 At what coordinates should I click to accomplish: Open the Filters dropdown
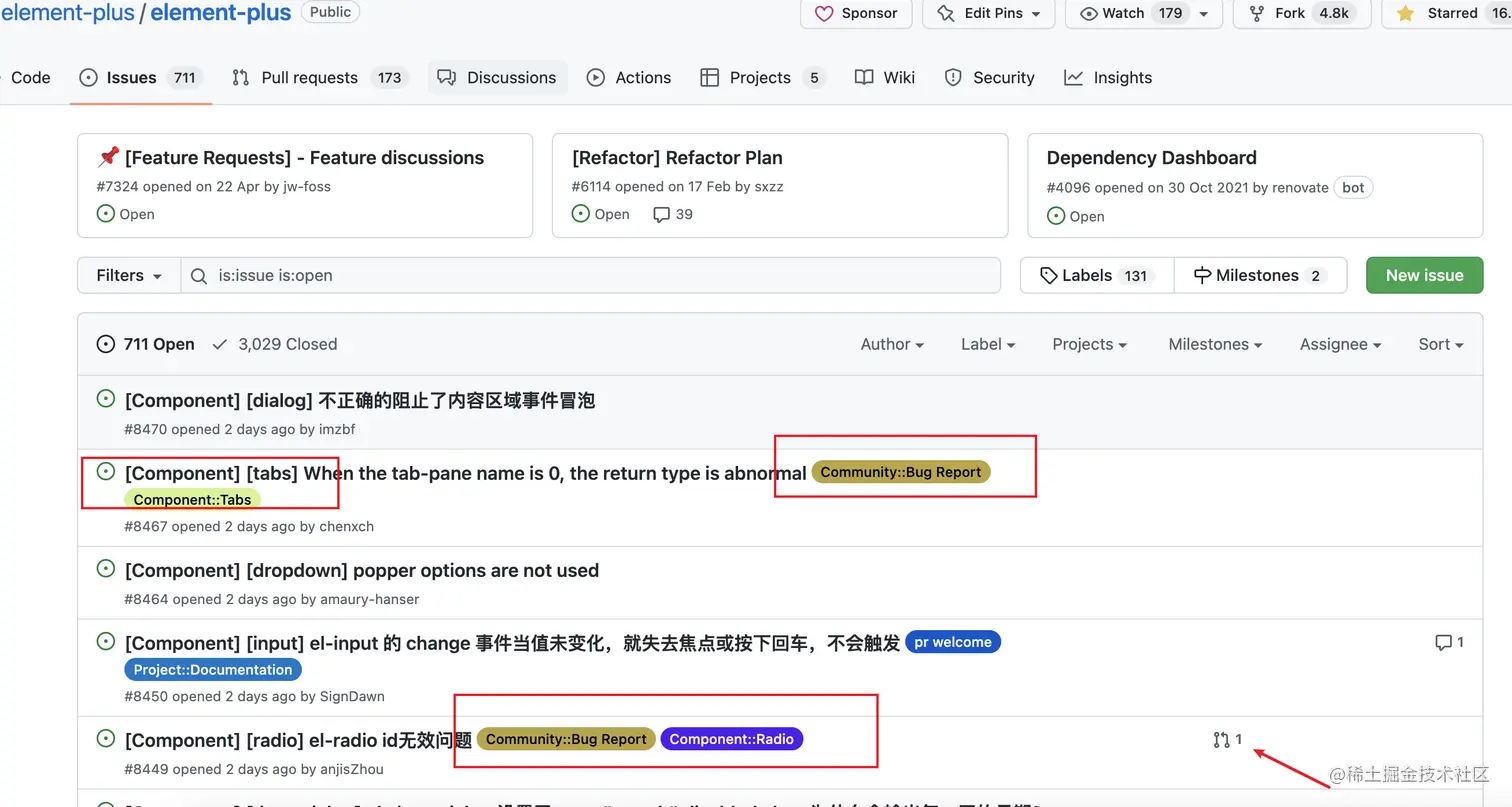pyautogui.click(x=129, y=275)
